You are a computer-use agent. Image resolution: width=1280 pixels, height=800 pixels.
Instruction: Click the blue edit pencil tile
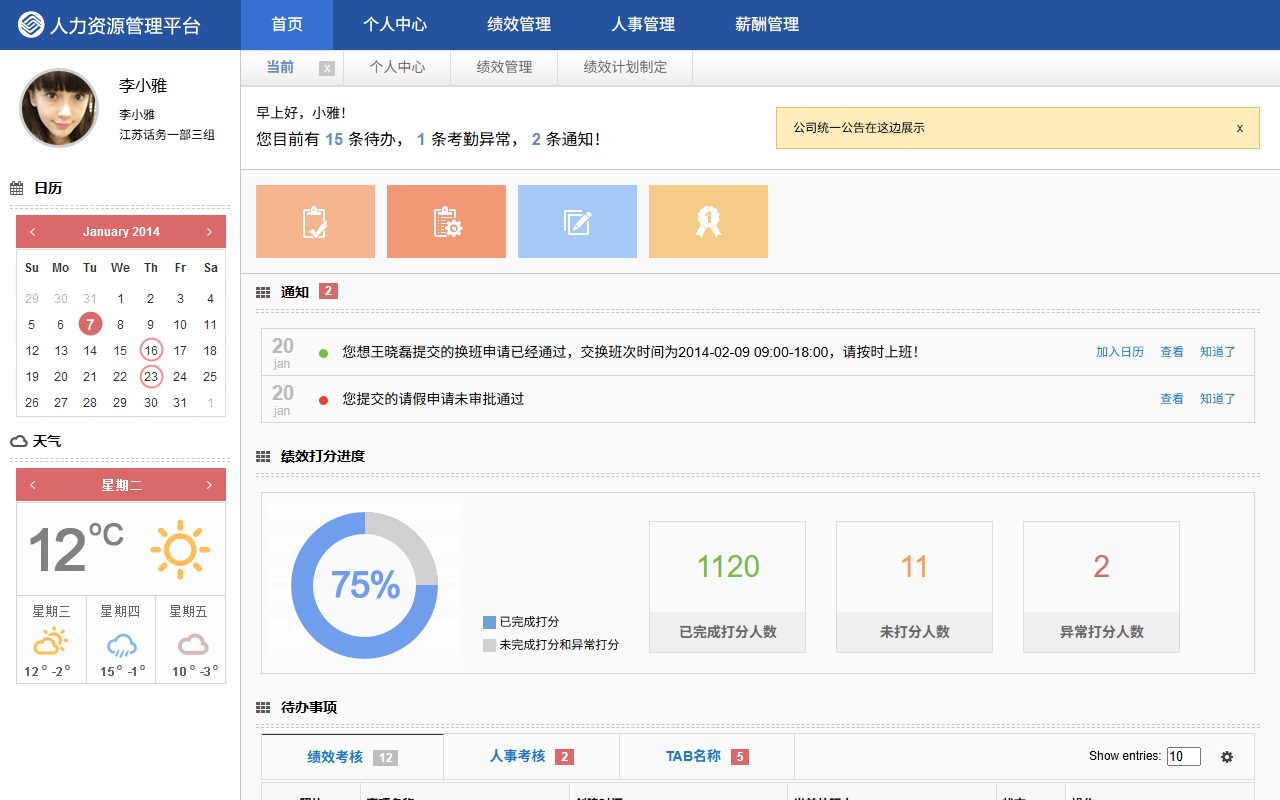click(577, 221)
